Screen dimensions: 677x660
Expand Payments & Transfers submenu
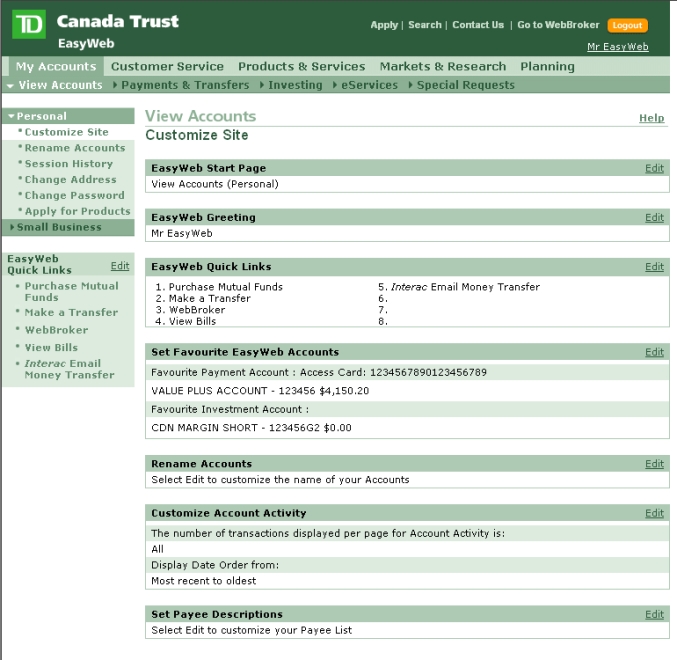coord(181,85)
